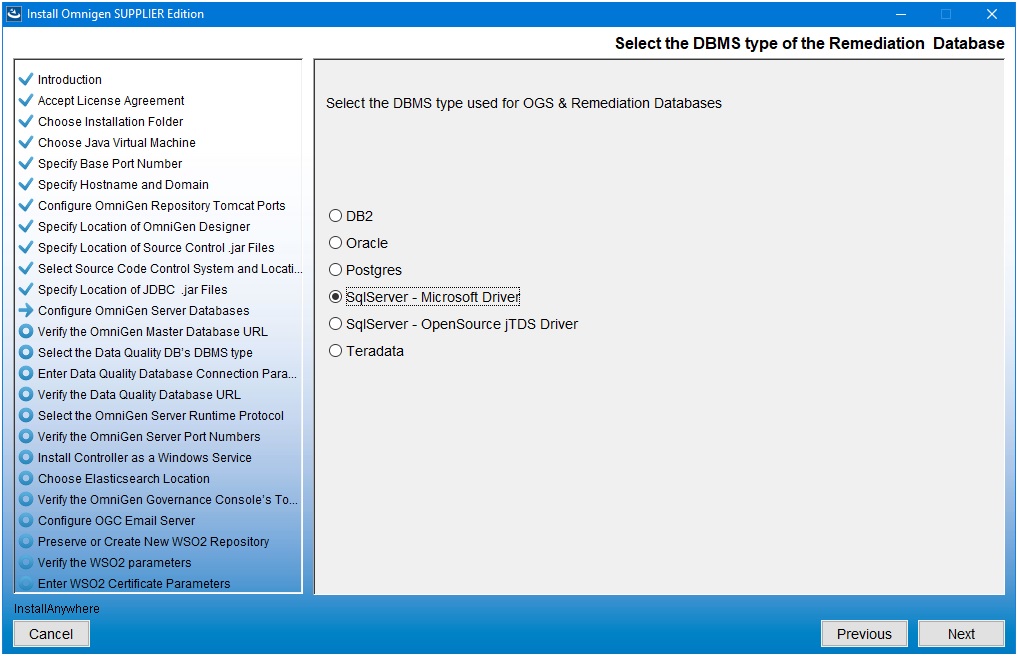
Task: Click arrow icon beside Configure OmniGen Server Databases
Action: coord(26,310)
